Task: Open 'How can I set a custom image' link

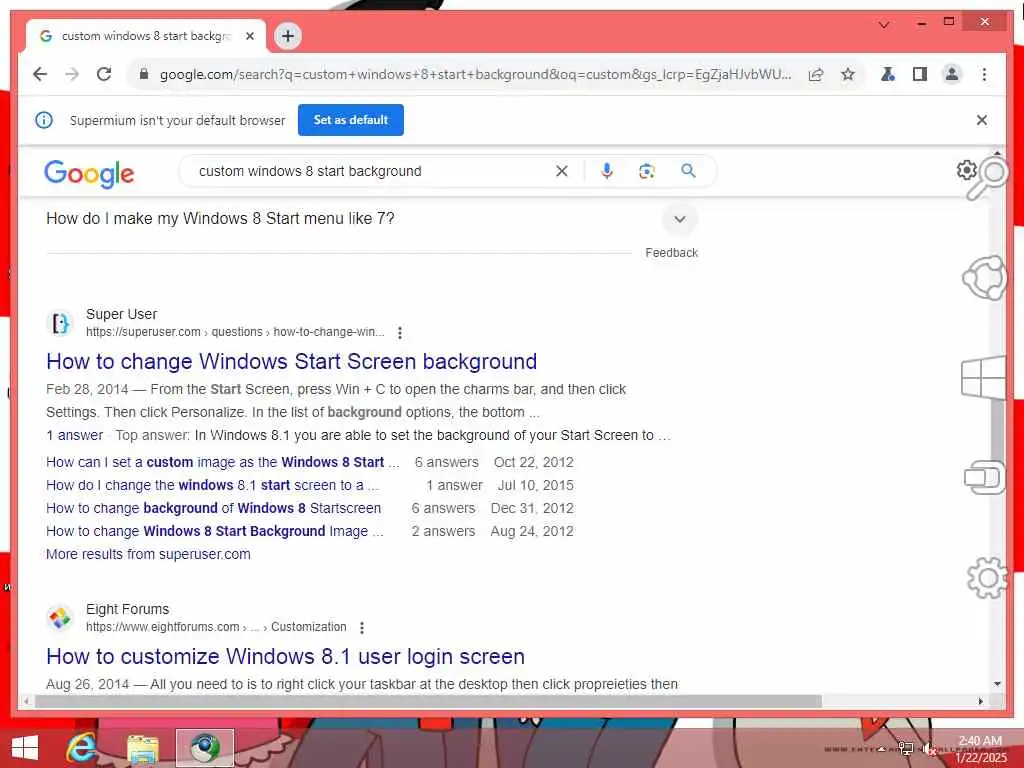Action: pyautogui.click(x=223, y=462)
